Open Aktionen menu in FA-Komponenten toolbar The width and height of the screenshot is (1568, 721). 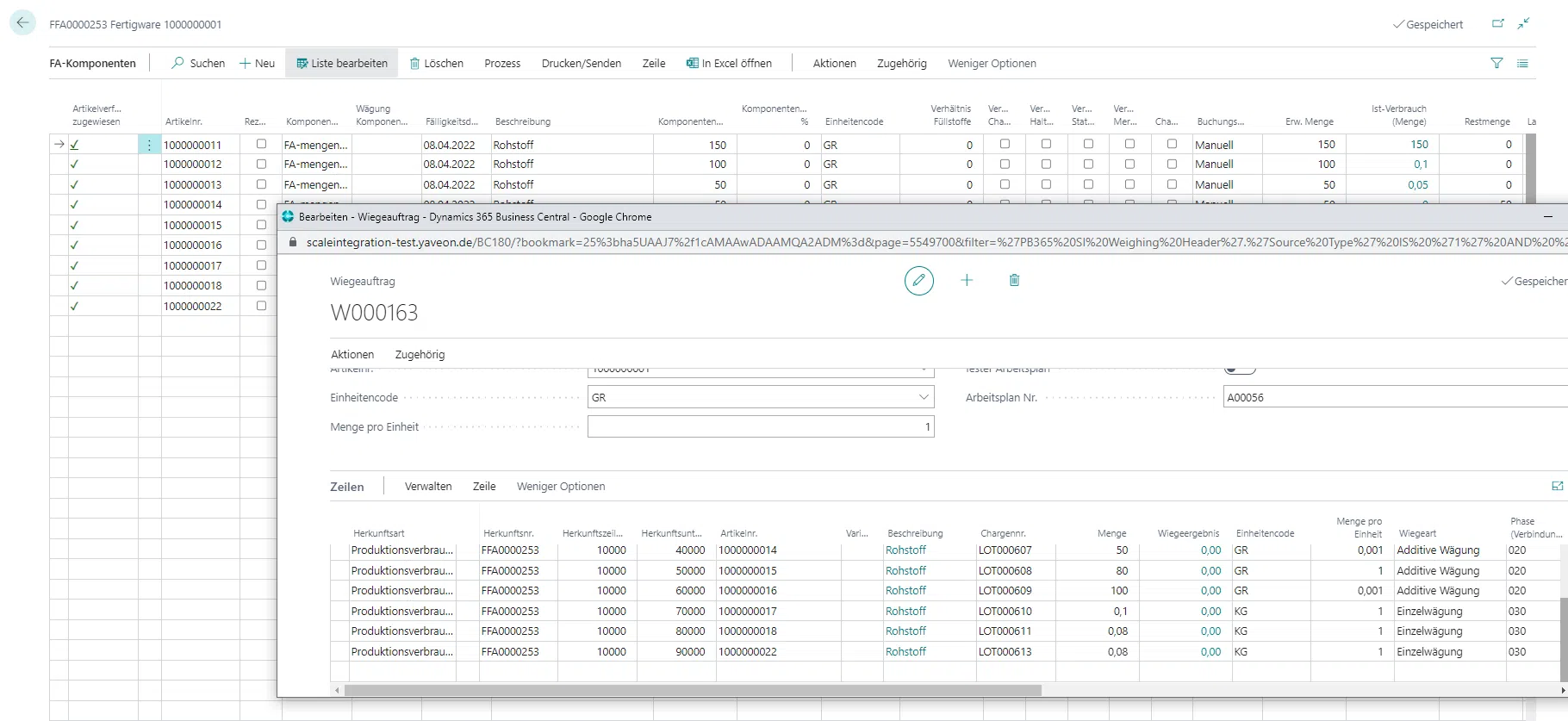835,63
